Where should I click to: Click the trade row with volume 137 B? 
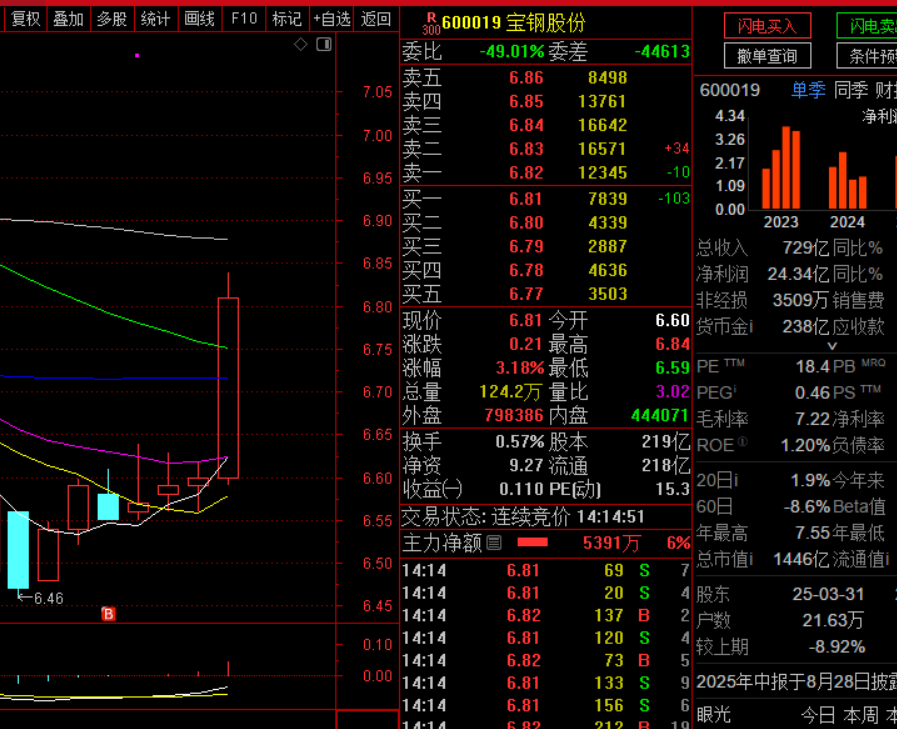coord(545,616)
